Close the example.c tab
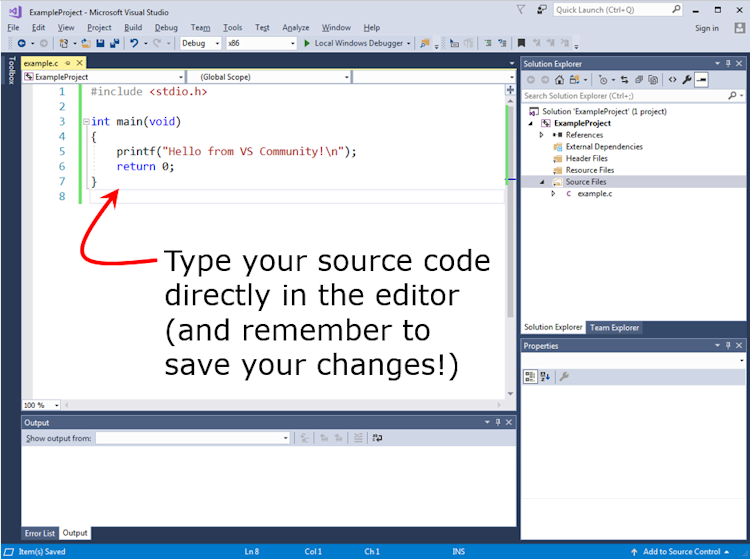The image size is (750, 559). (x=80, y=63)
